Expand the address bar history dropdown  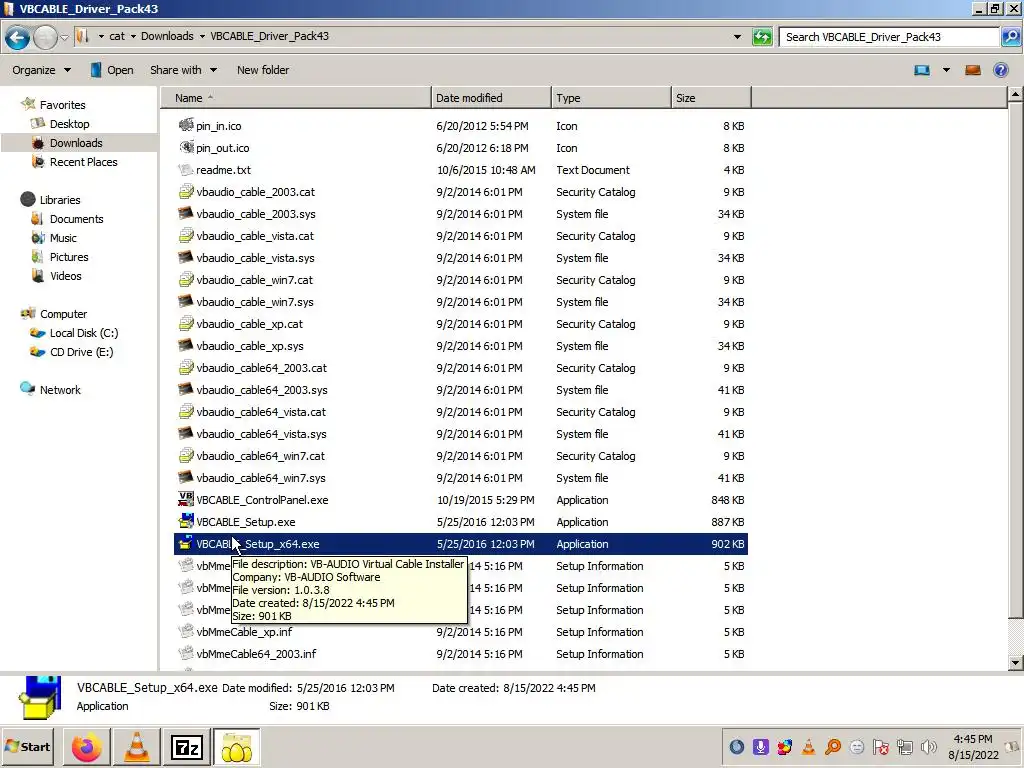point(737,37)
